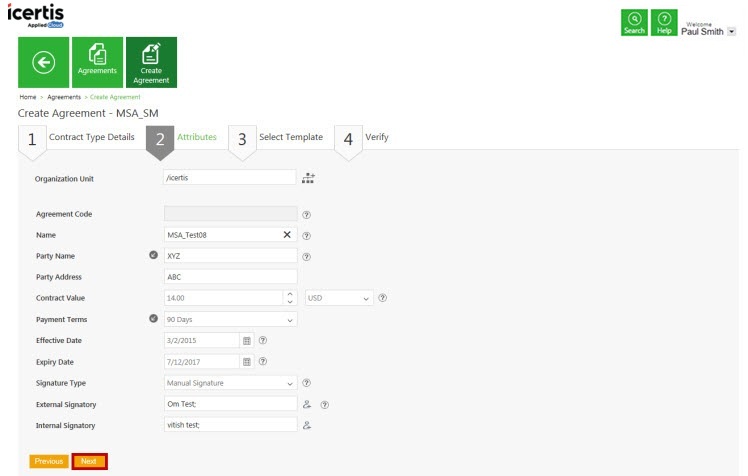Screen dimensions: 748x476
Task: Click the Create Agreement tile
Action: pos(151,63)
